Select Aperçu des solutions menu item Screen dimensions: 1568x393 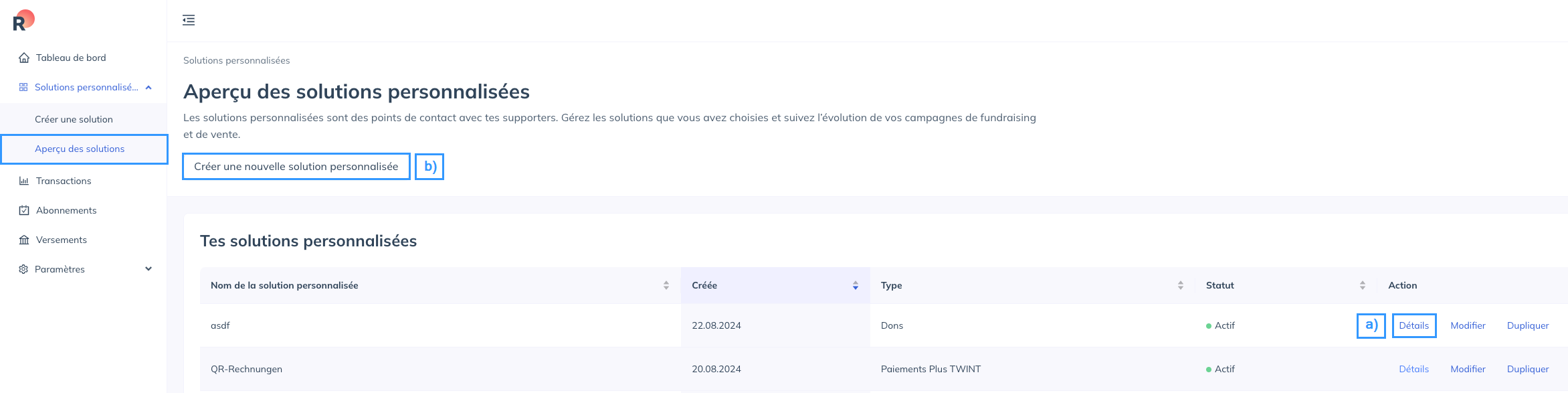pos(80,149)
